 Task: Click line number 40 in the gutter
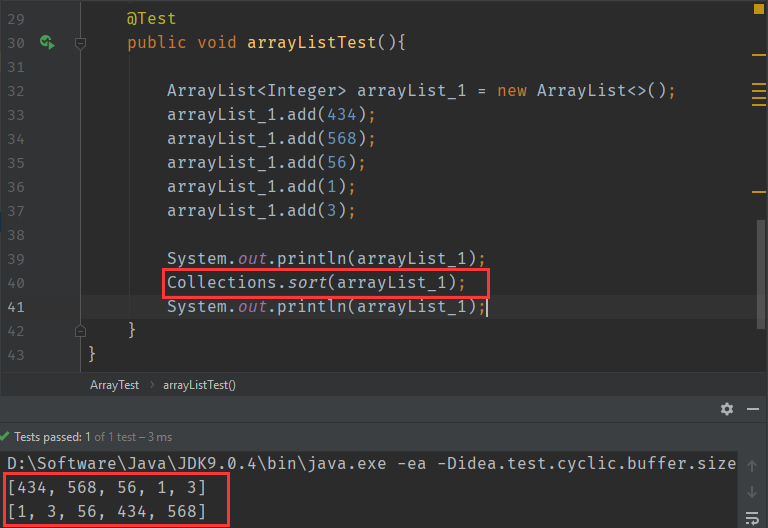click(x=16, y=283)
